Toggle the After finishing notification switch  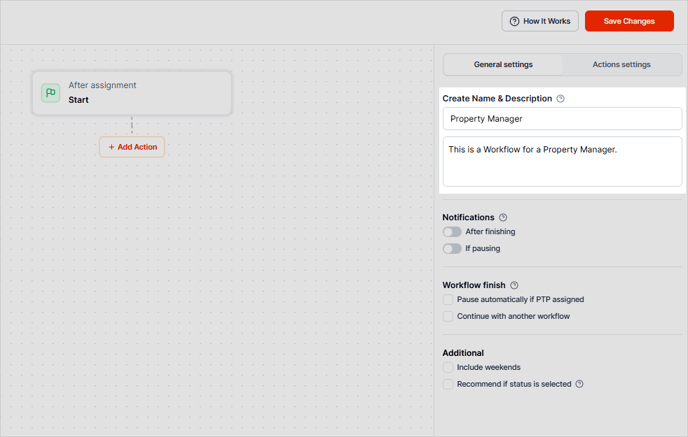pos(452,232)
